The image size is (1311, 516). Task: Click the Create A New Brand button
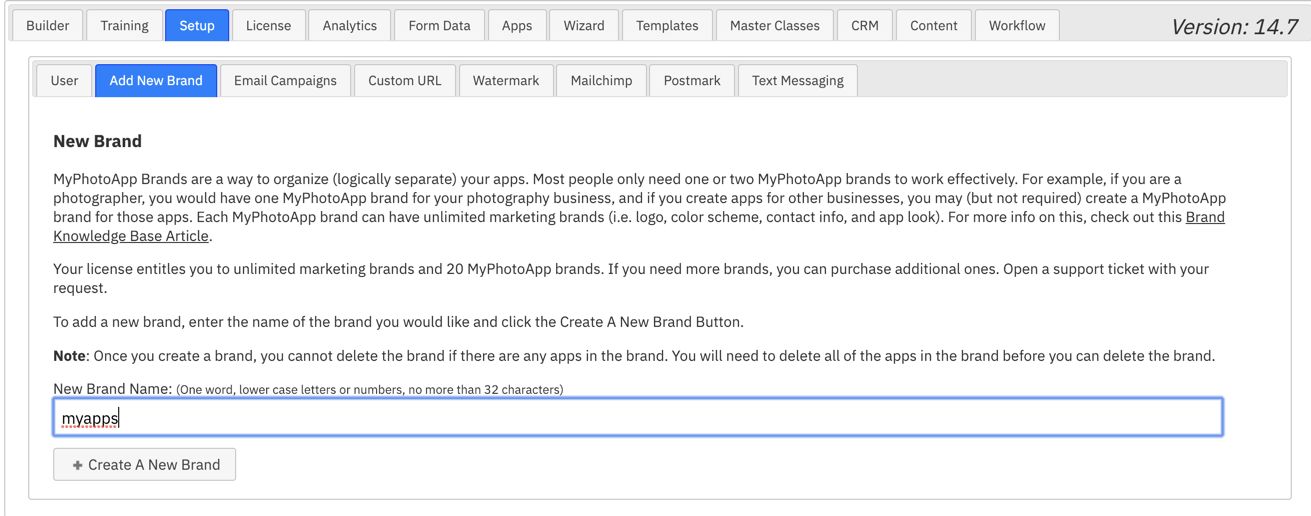[x=145, y=465]
